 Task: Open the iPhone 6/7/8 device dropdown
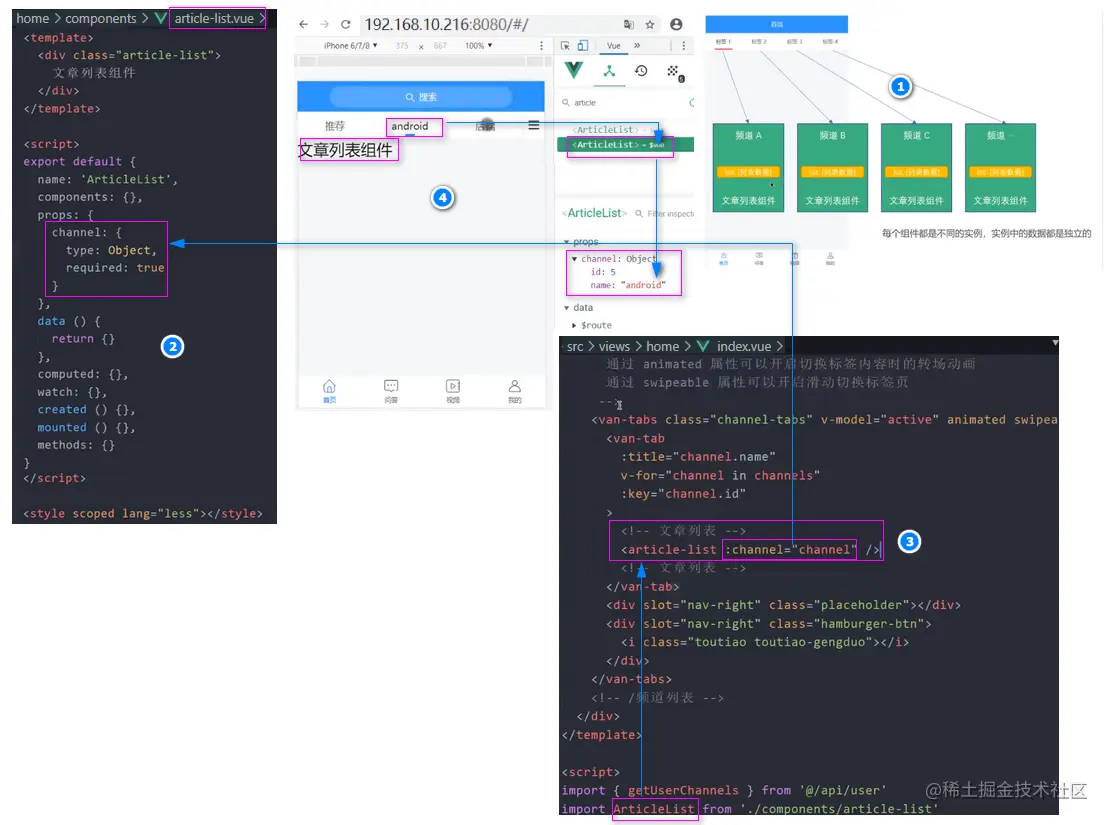350,45
